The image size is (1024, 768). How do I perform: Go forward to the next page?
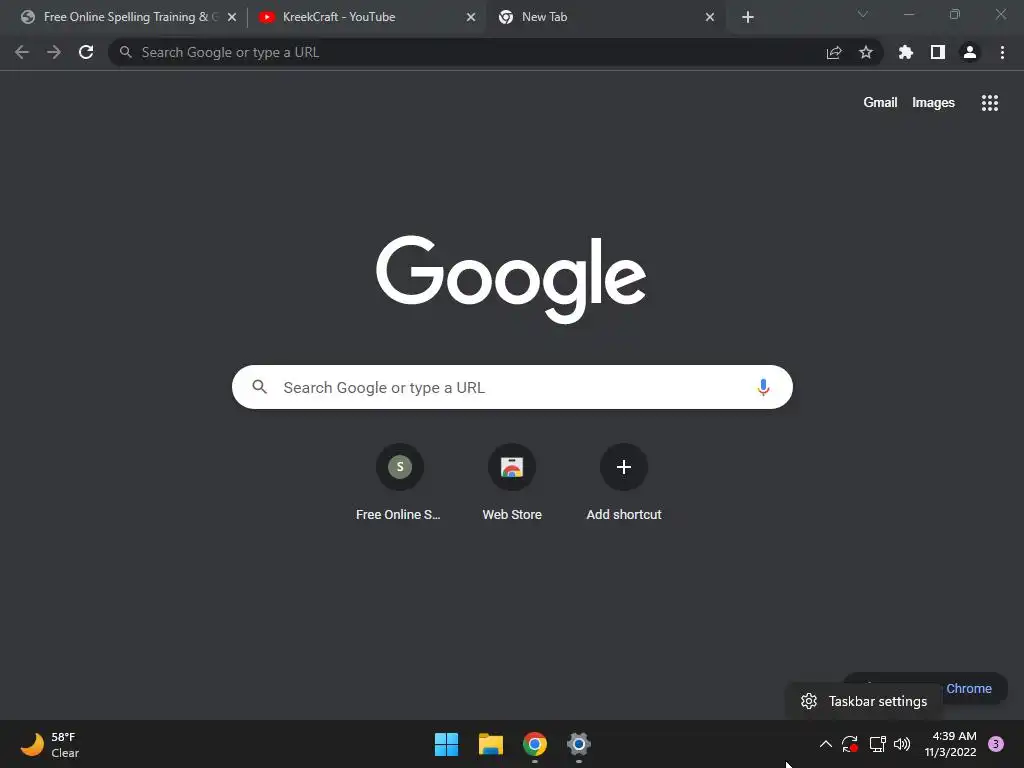tap(54, 52)
